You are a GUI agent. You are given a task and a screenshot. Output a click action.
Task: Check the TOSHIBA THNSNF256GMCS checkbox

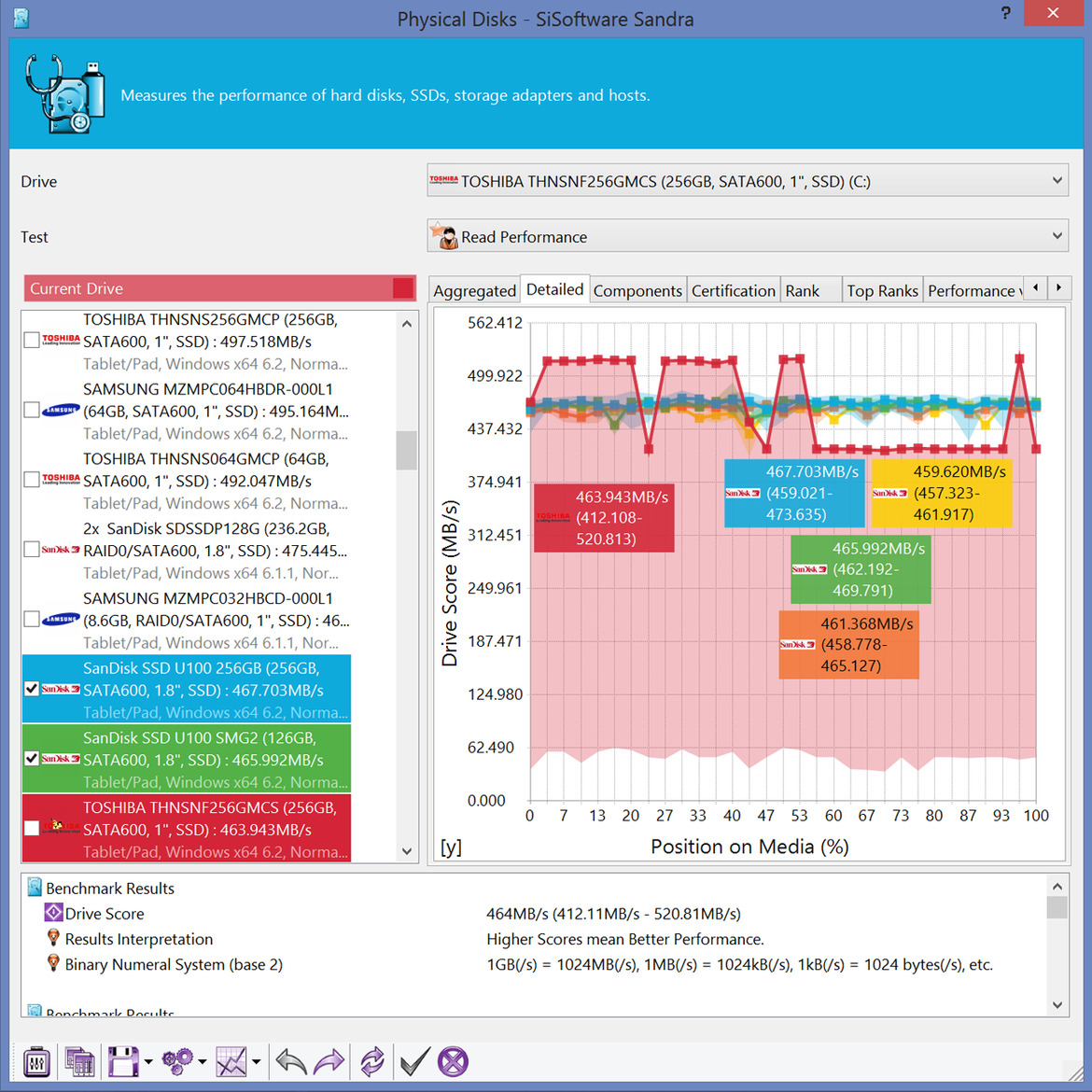click(32, 828)
